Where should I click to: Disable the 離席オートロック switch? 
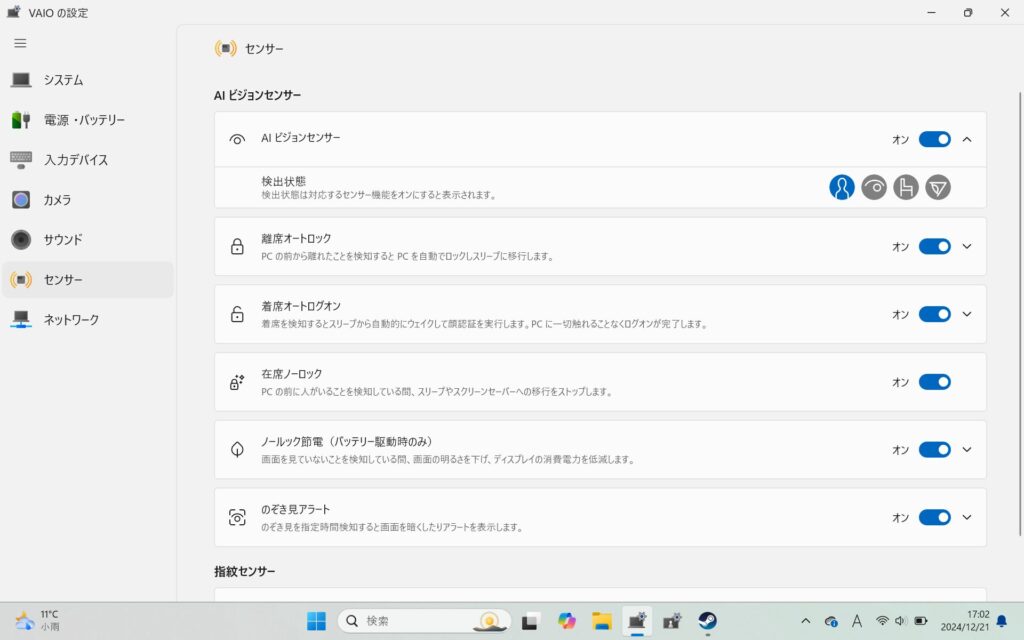(934, 246)
